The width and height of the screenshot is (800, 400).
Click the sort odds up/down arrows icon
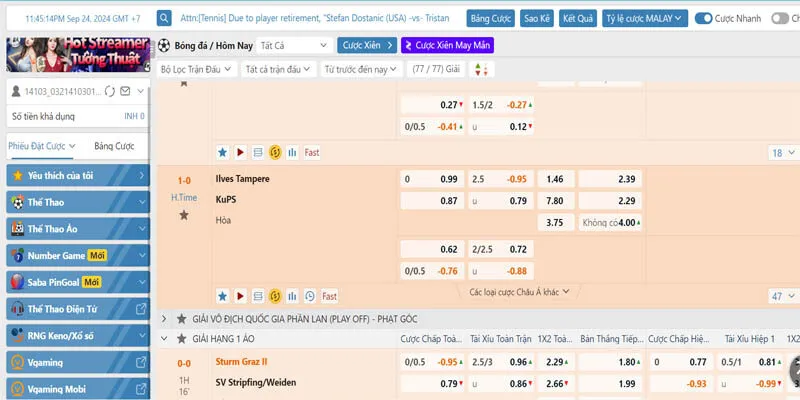click(x=481, y=69)
